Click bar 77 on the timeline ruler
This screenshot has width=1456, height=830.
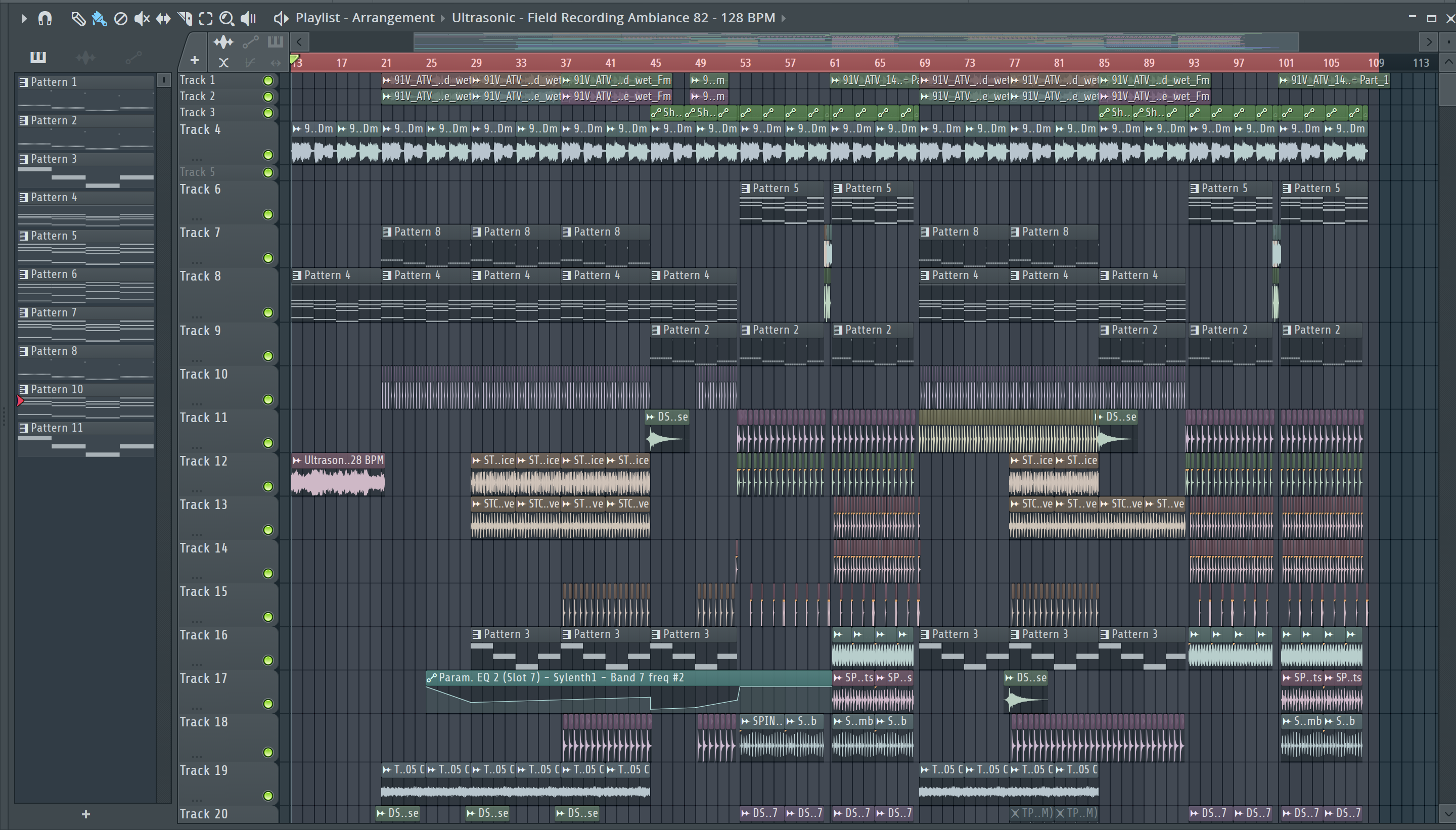point(1014,63)
